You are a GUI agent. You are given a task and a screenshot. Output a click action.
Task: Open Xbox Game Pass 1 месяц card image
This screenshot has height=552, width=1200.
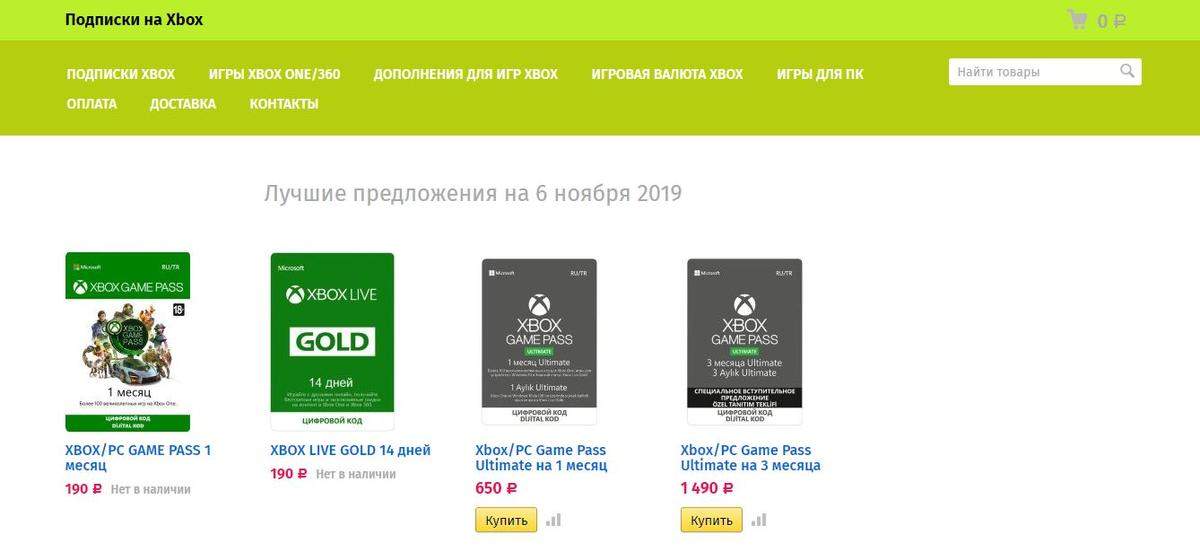(128, 342)
